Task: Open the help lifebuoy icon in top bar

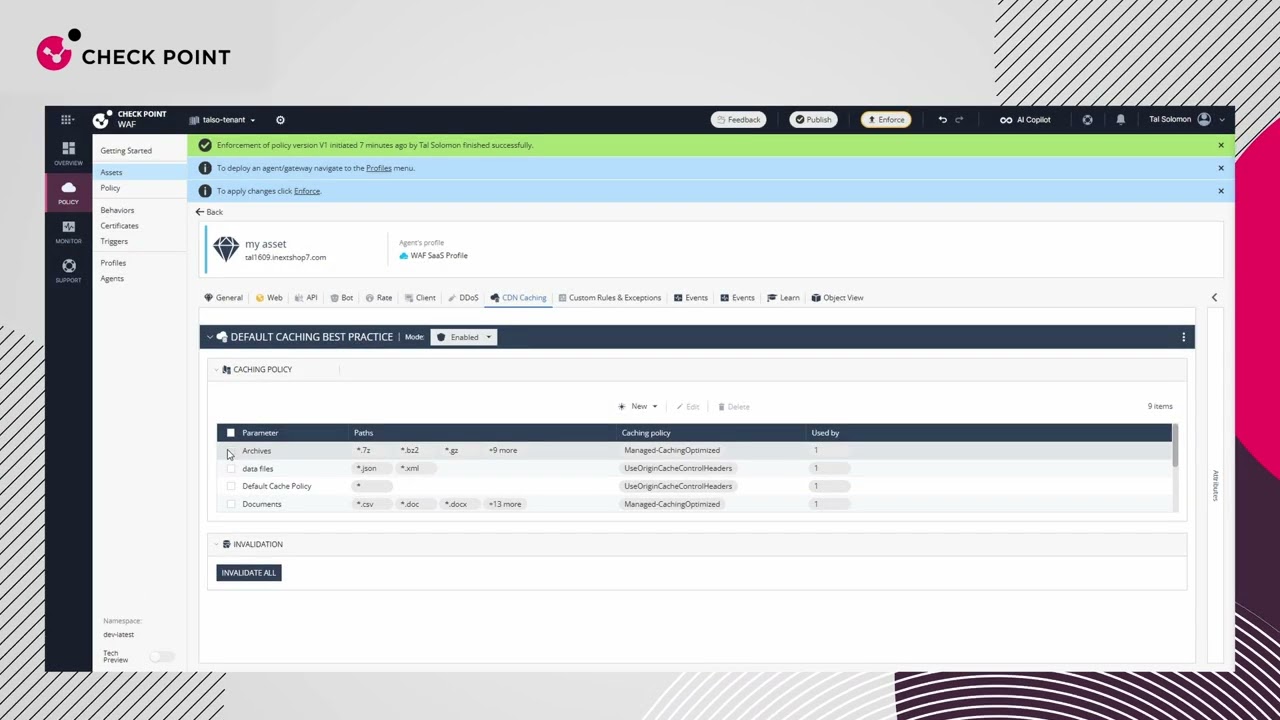Action: pos(1087,120)
